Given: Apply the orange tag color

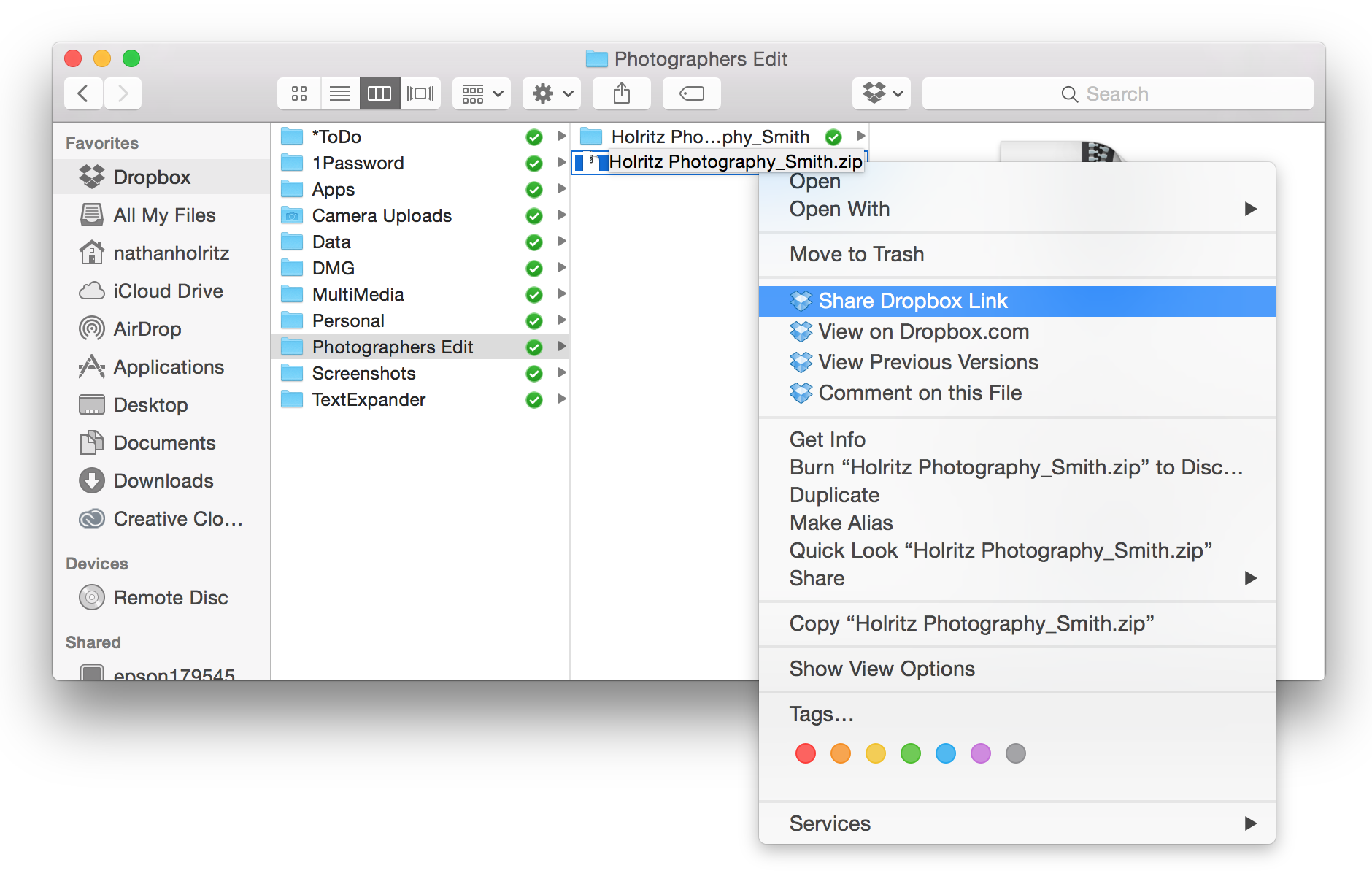Looking at the screenshot, I should pos(841,753).
